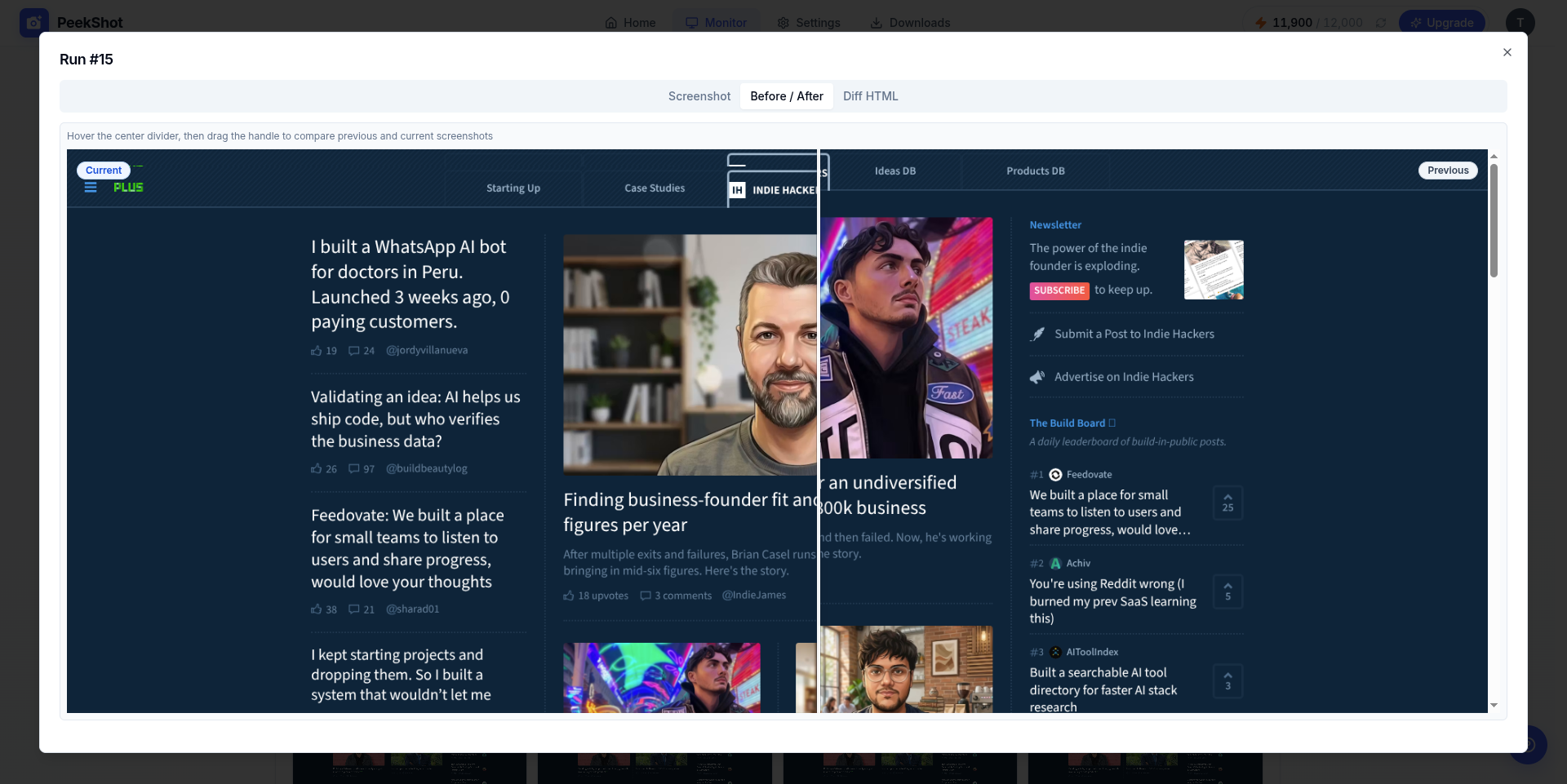The width and height of the screenshot is (1567, 784).
Task: Click the center before/after divider handle
Action: (x=819, y=431)
